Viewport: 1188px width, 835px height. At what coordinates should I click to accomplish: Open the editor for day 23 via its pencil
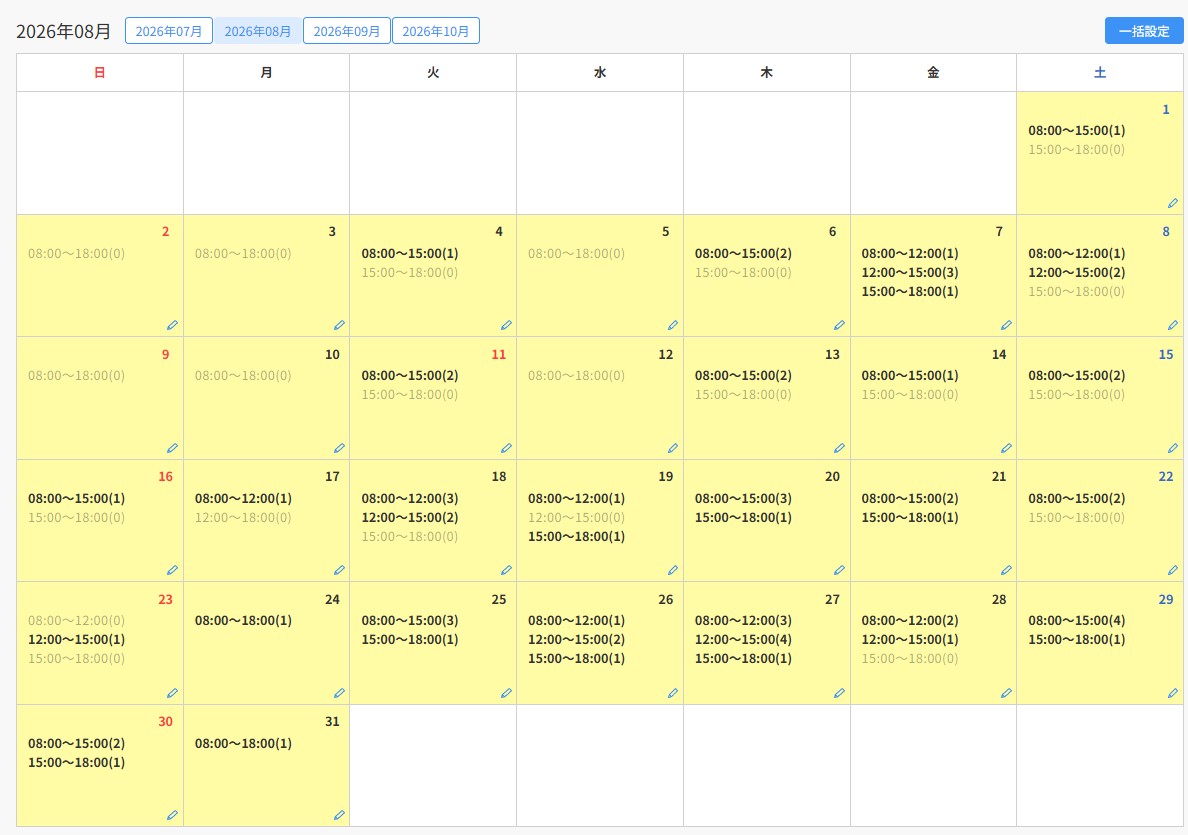(172, 693)
